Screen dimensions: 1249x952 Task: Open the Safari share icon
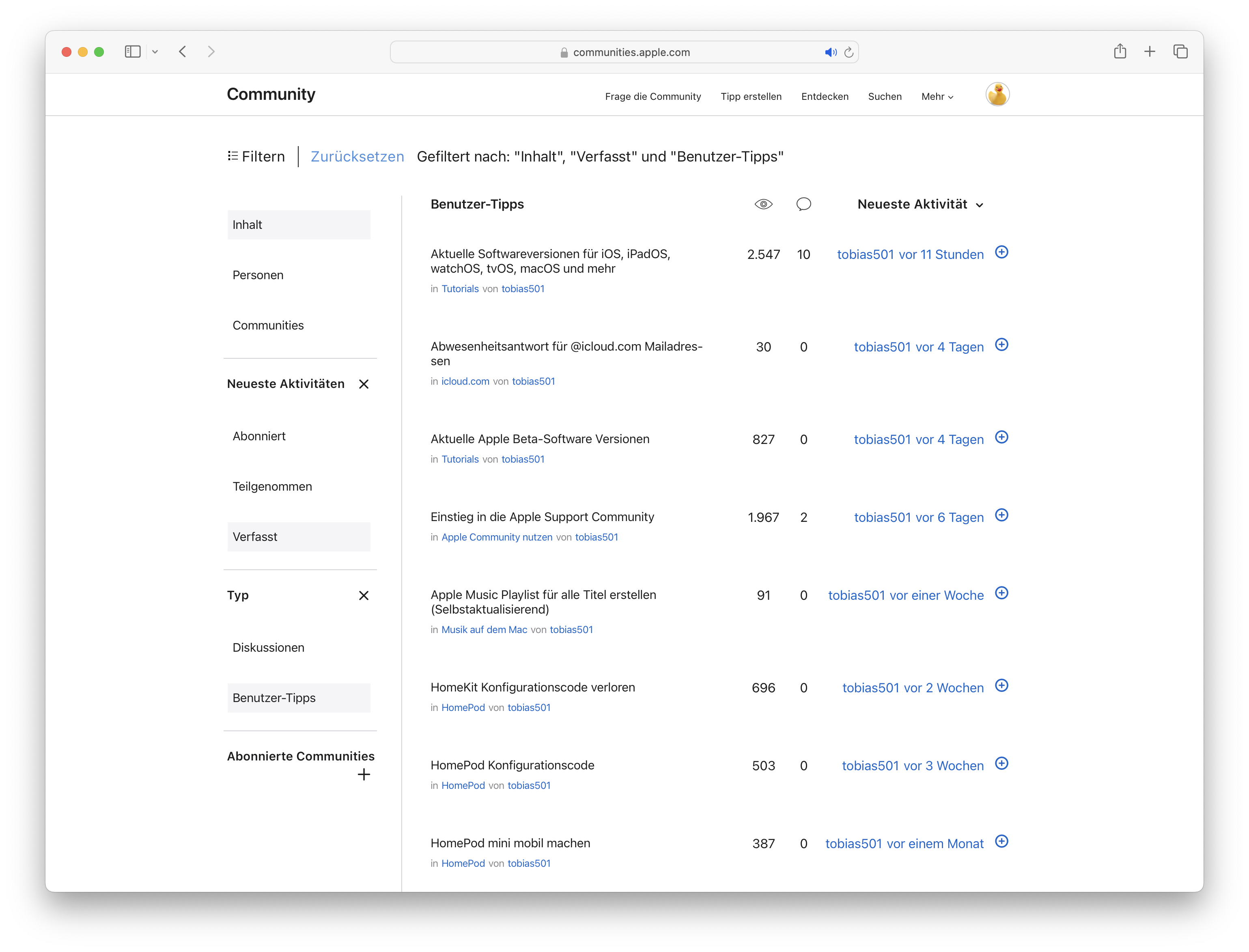pyautogui.click(x=1120, y=52)
